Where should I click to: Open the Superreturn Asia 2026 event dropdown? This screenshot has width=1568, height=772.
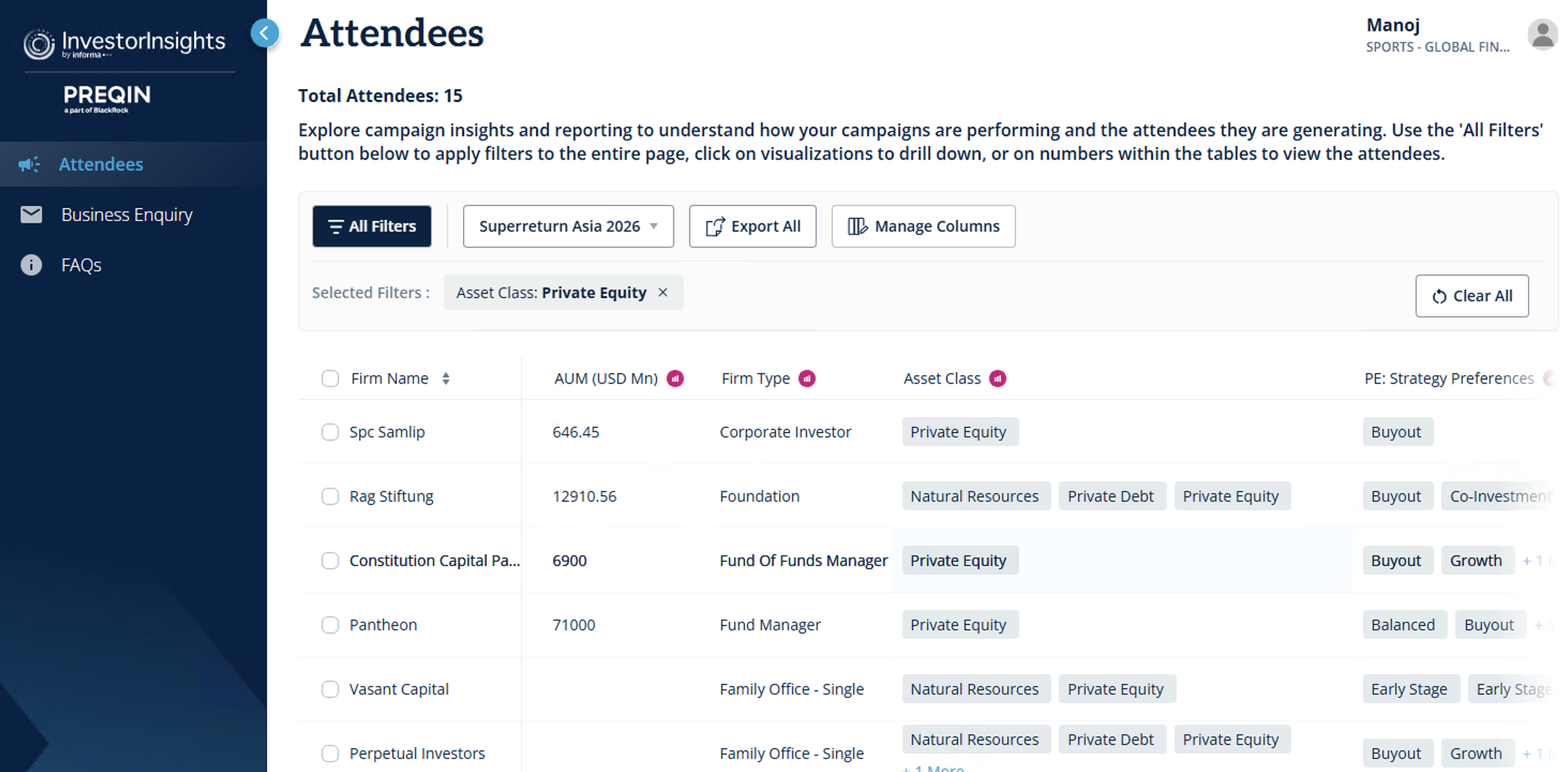(568, 226)
